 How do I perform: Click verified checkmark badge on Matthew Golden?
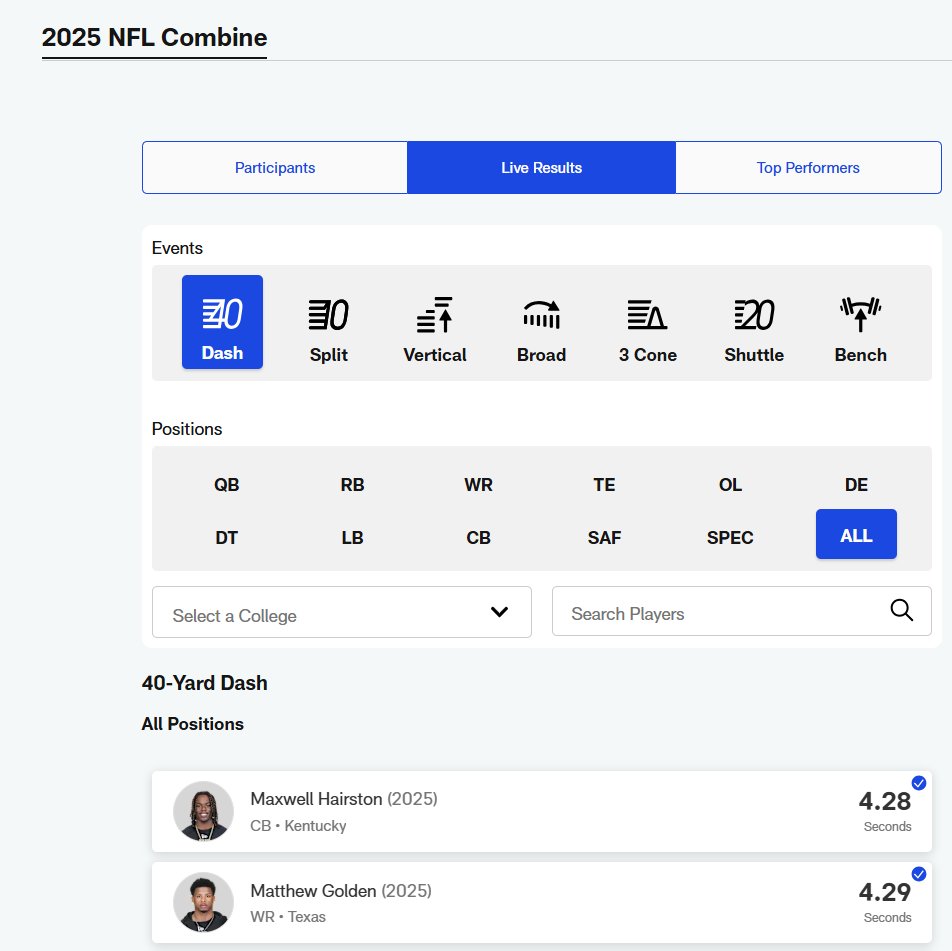pyautogui.click(x=919, y=874)
